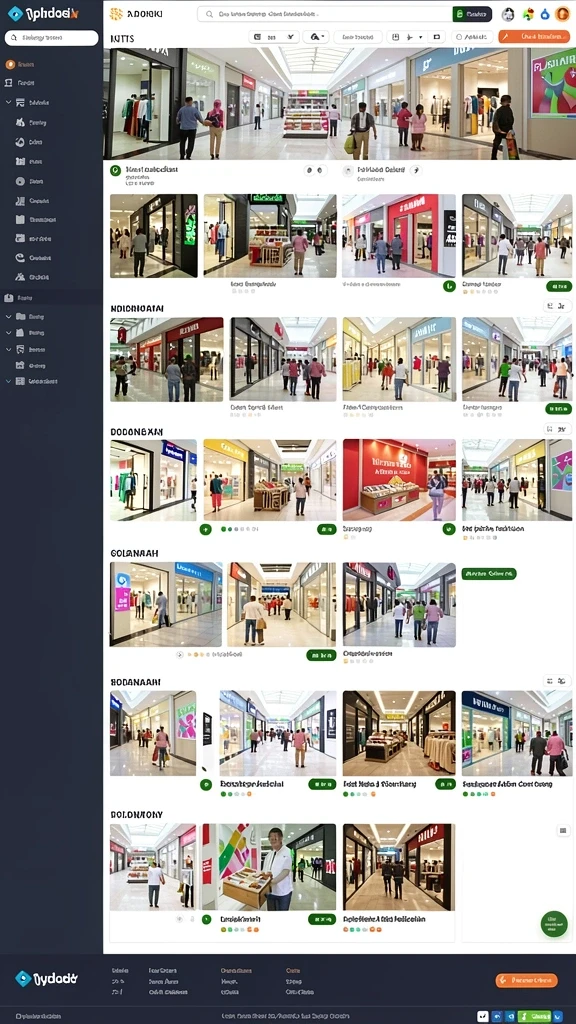This screenshot has height=1024, width=576.
Task: Open the wide mall hero banner image
Action: (x=339, y=103)
